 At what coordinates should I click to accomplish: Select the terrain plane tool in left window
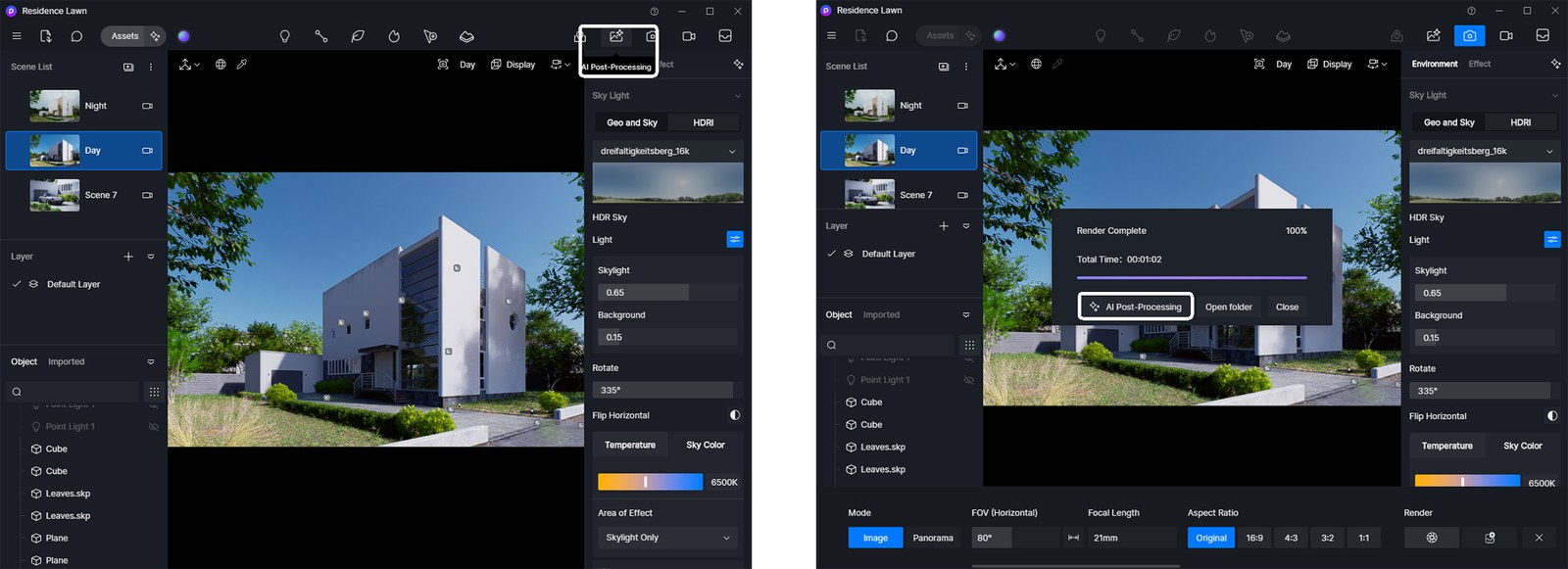[466, 36]
